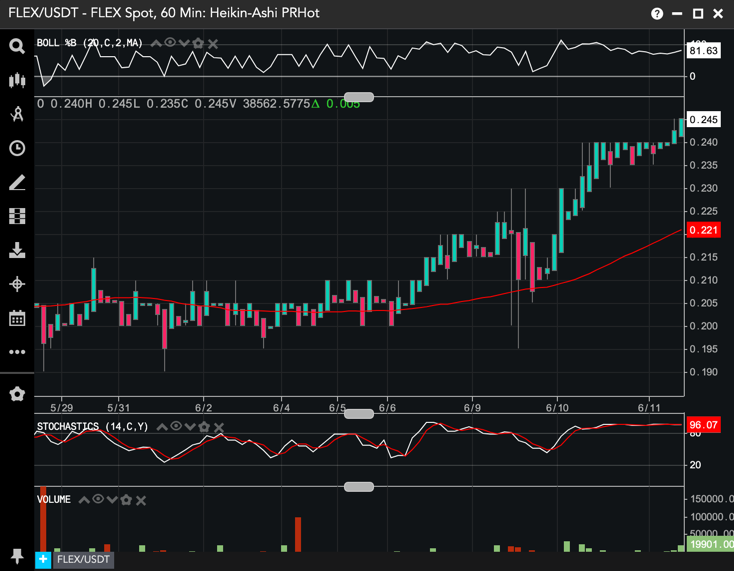Click the green 19901.00 volume label
734x571 pixels.
coord(710,544)
